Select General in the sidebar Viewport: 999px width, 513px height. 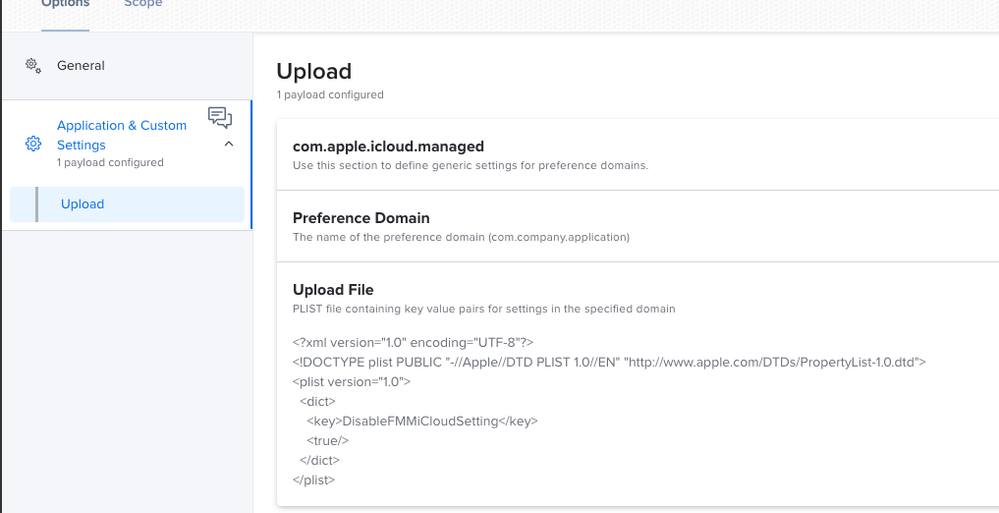[81, 66]
